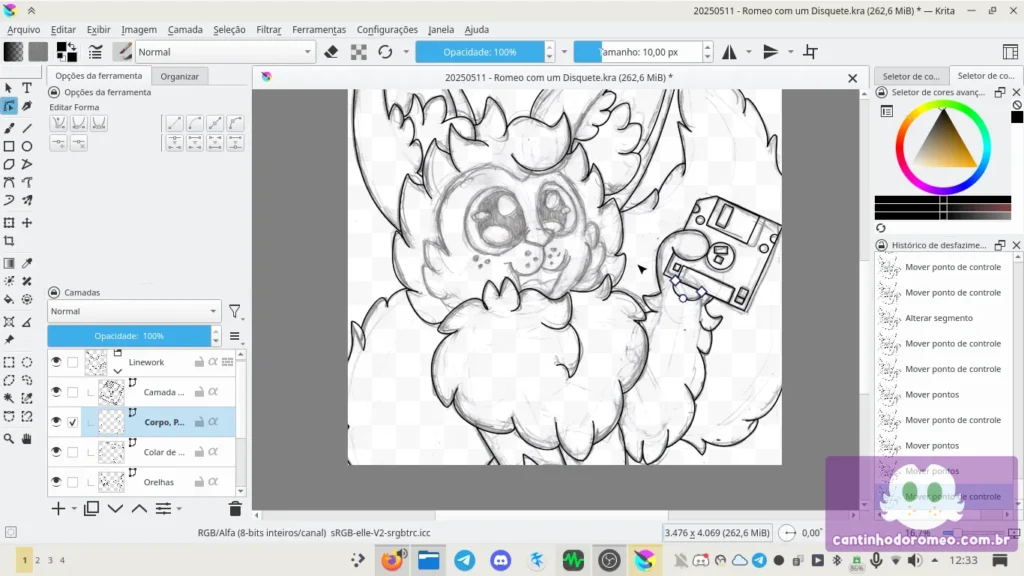
Task: Select the Rectangle shape tool
Action: pyautogui.click(x=9, y=146)
